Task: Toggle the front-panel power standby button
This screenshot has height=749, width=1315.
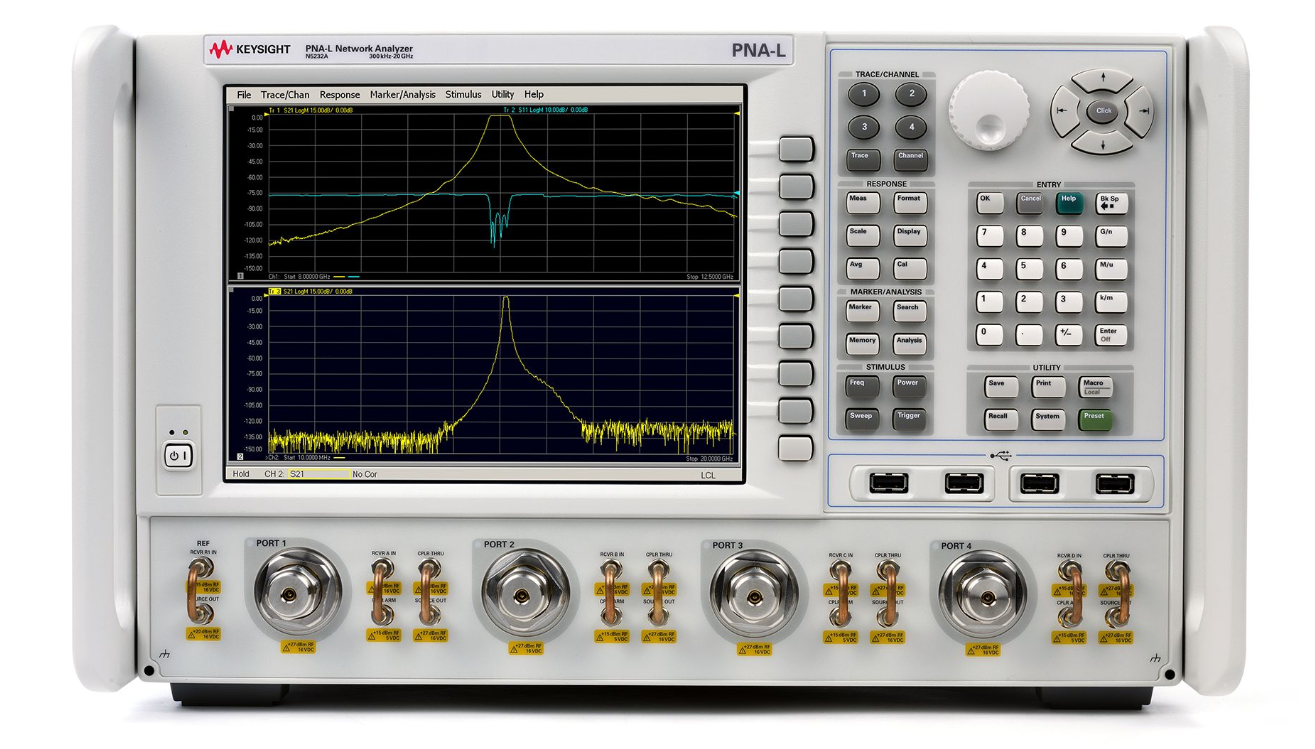Action: click(178, 456)
